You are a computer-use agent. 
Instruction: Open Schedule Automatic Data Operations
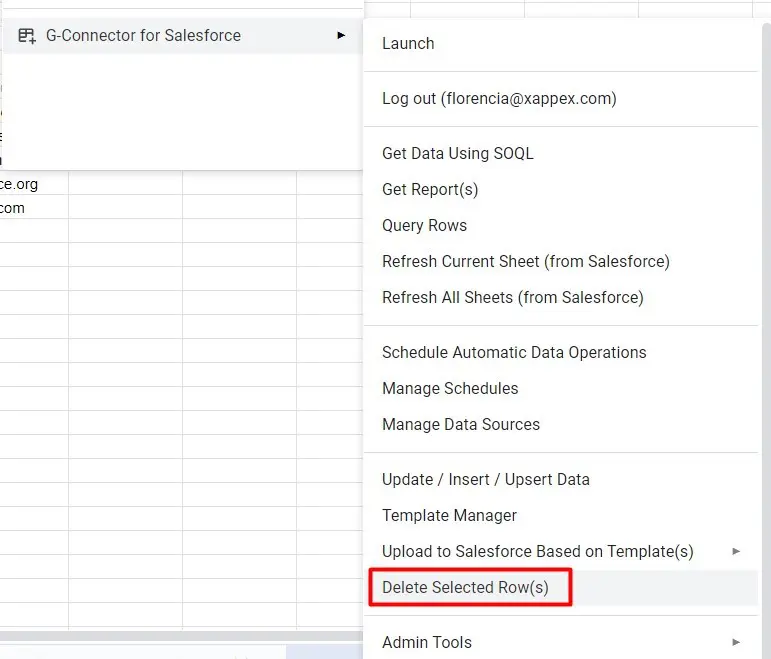(561, 352)
